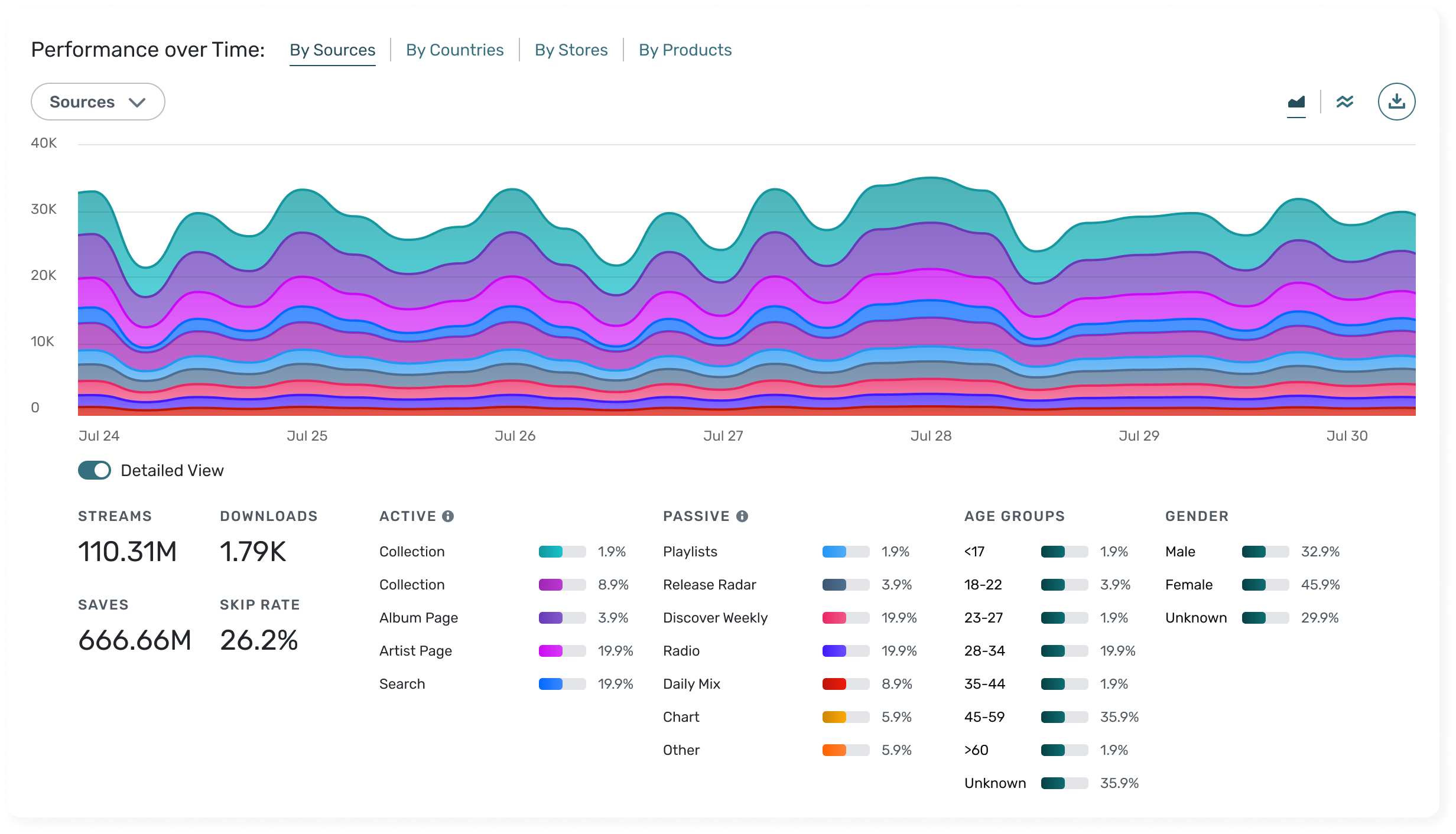Click the Chart yellow color swatch
This screenshot has height=834, width=1456.
coord(834,717)
